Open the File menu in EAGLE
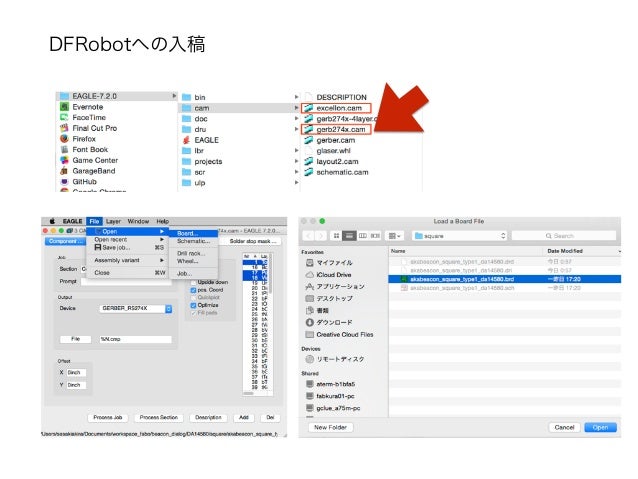638x479 pixels. (94, 221)
